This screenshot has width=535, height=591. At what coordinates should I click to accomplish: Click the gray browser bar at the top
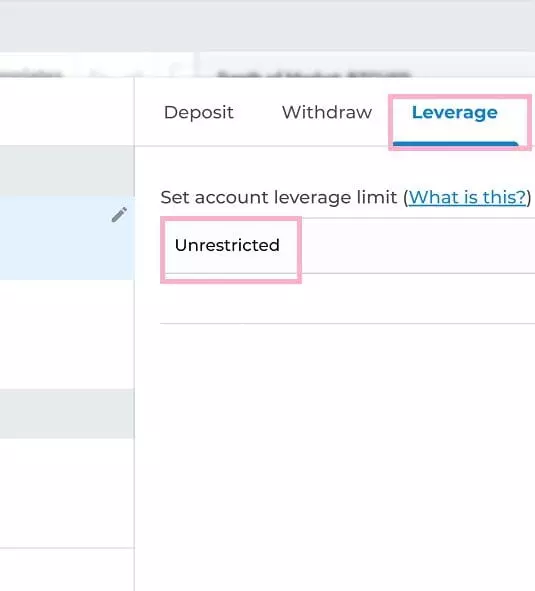pyautogui.click(x=267, y=26)
